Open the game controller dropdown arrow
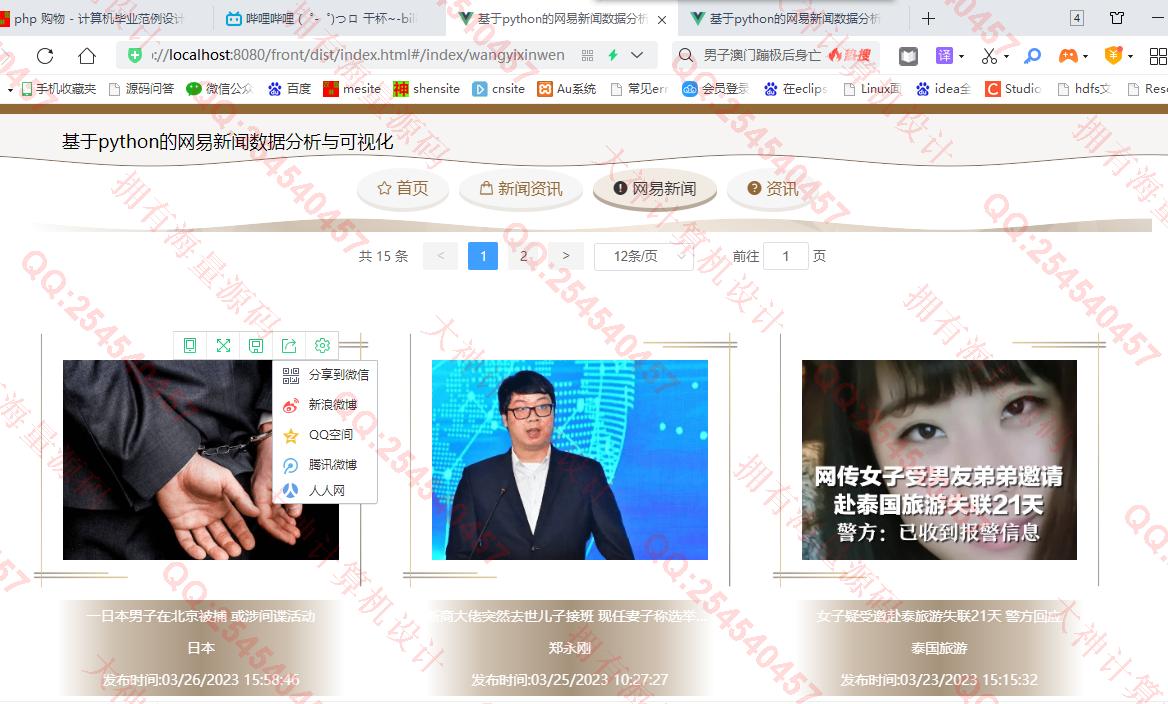Image resolution: width=1168 pixels, height=704 pixels. (x=1085, y=57)
